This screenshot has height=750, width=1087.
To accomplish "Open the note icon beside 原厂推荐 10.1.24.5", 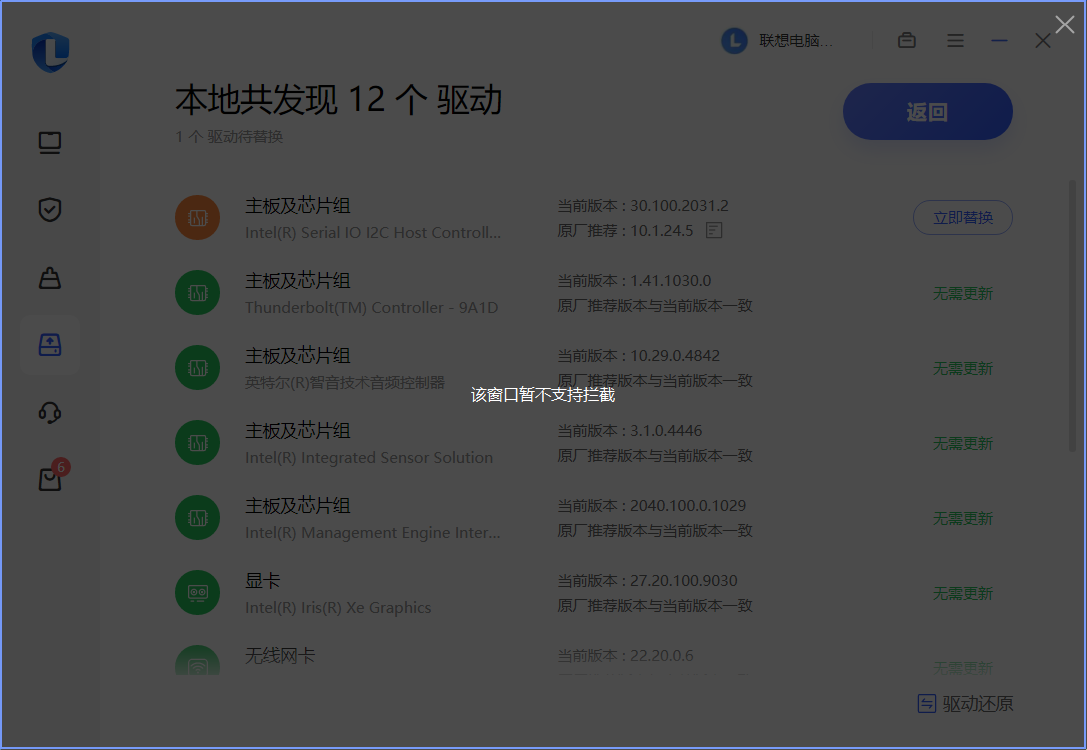I will coord(714,230).
